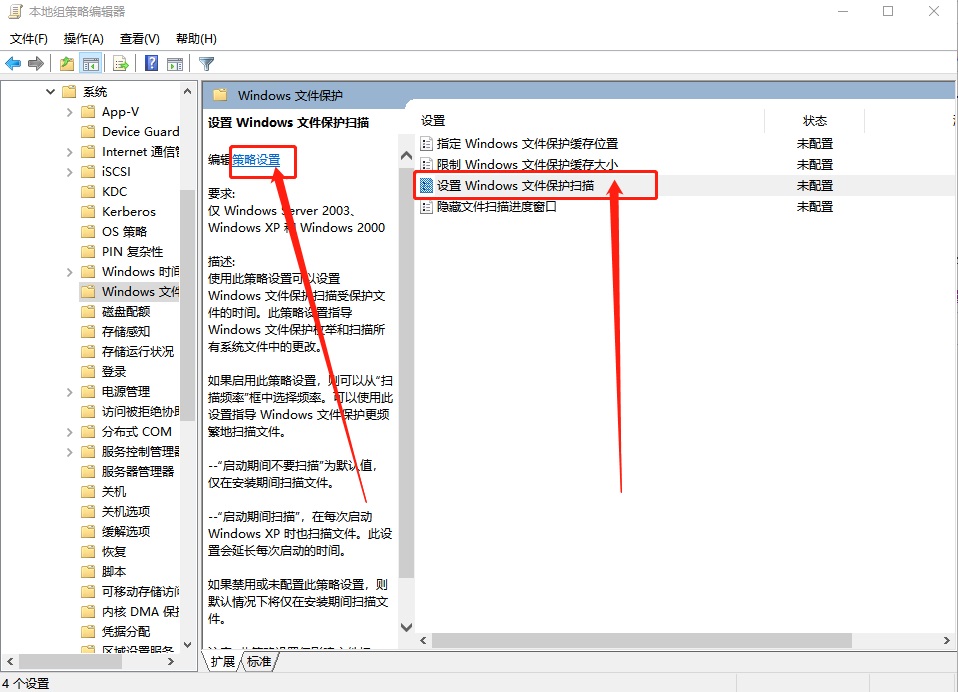Click the tree pane scroll-up arrow
Screen dimensions: 958x692
188,92
